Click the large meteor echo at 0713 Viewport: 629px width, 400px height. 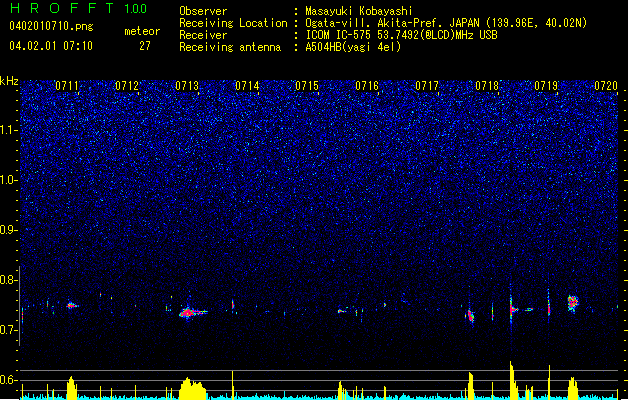click(x=191, y=312)
